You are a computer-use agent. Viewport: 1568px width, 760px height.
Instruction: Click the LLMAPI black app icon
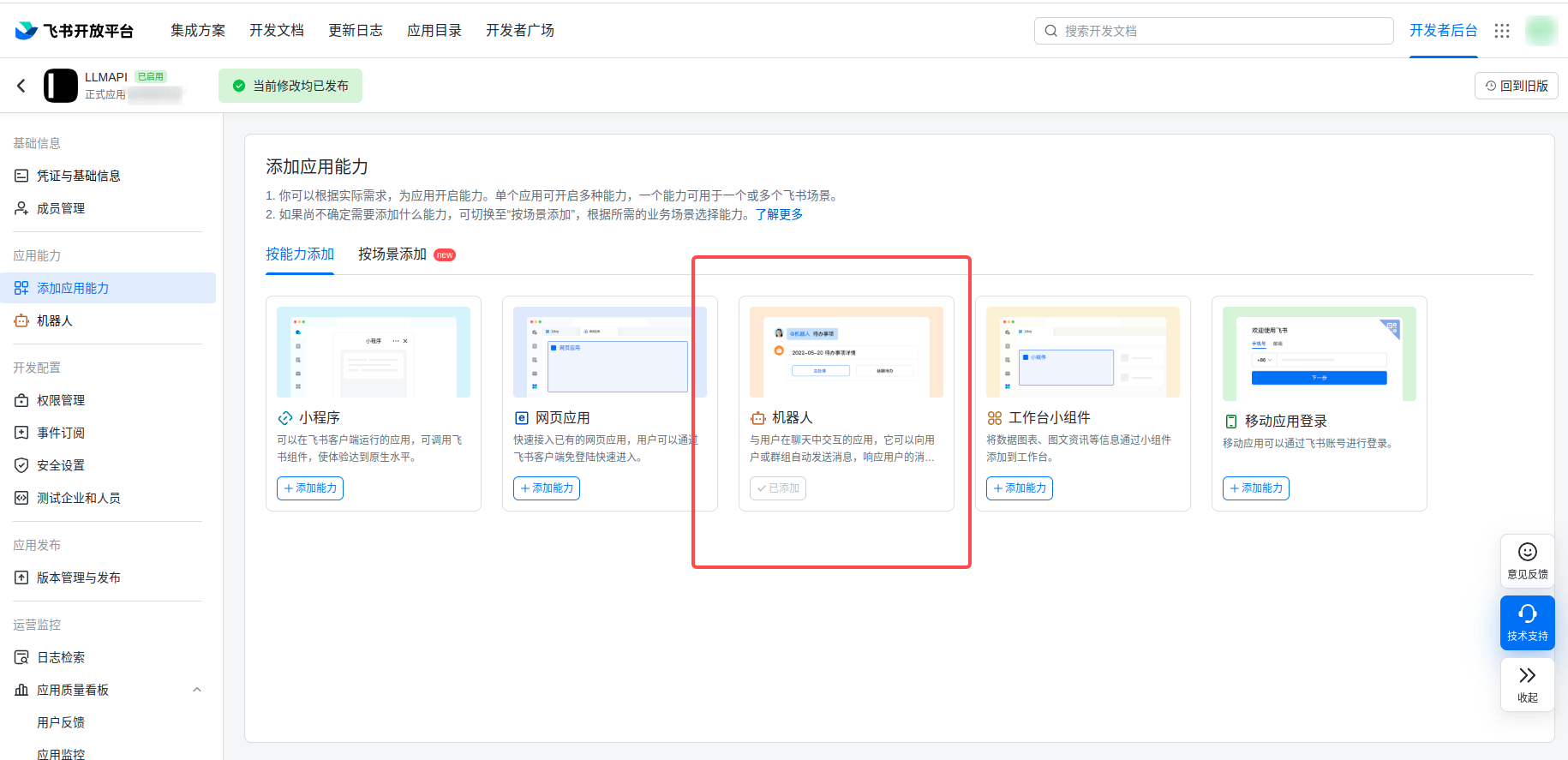[x=61, y=86]
